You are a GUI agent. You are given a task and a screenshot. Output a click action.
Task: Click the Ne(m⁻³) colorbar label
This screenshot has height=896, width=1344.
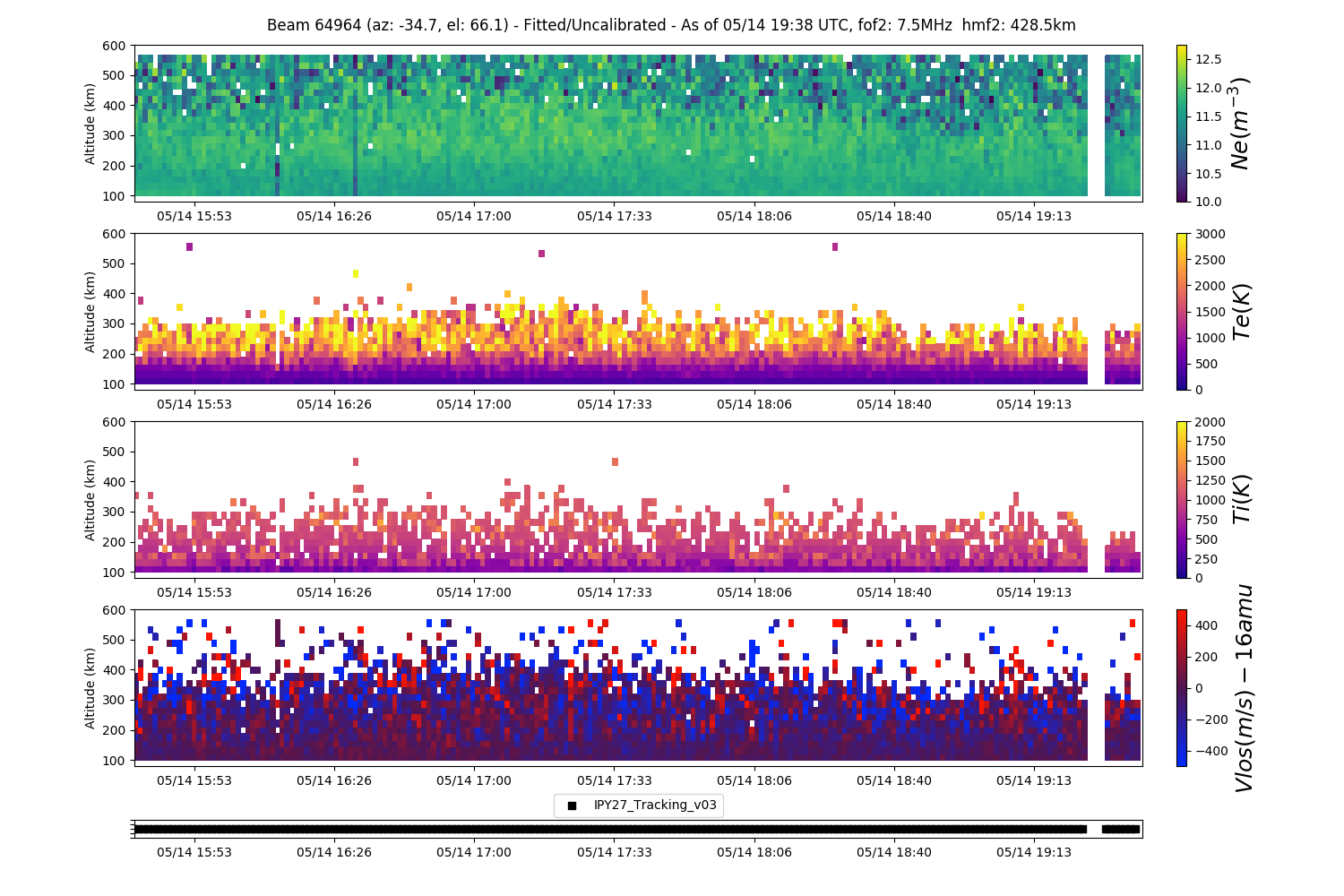[x=1239, y=123]
